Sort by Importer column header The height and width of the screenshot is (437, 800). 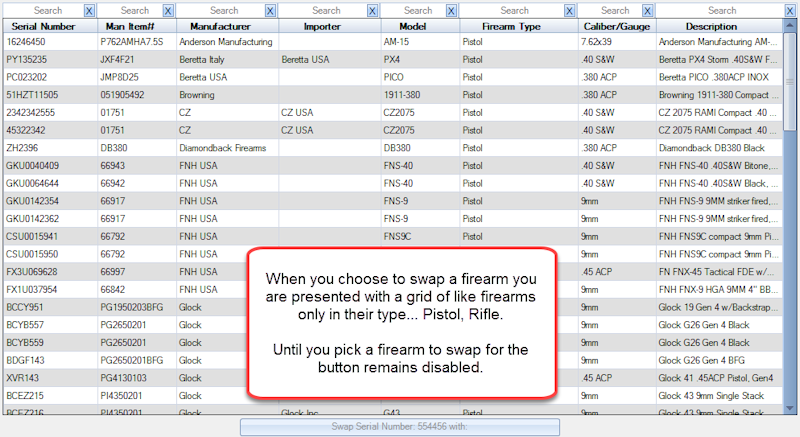[x=330, y=27]
